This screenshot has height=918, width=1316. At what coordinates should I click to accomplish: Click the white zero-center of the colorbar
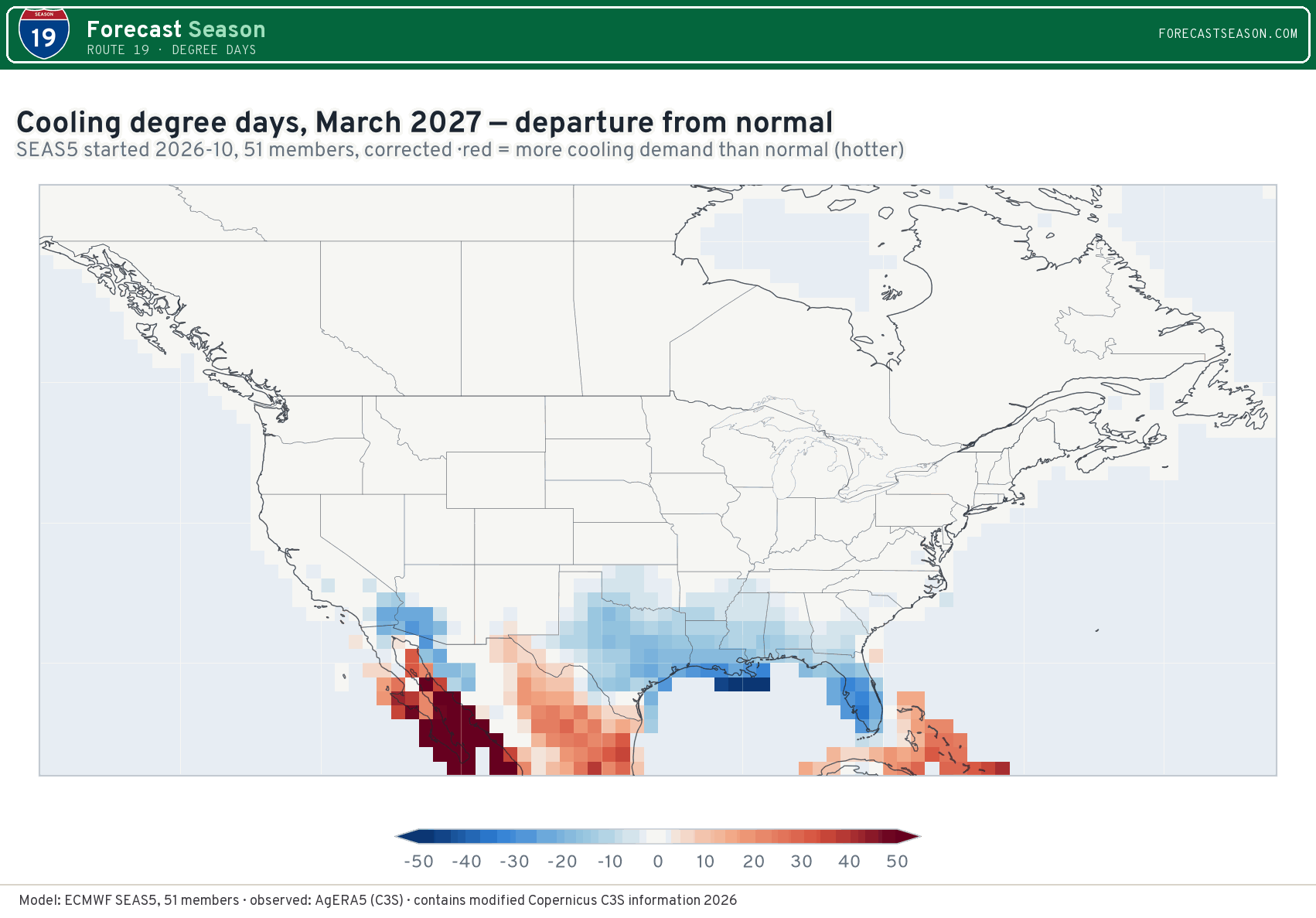pos(656,836)
